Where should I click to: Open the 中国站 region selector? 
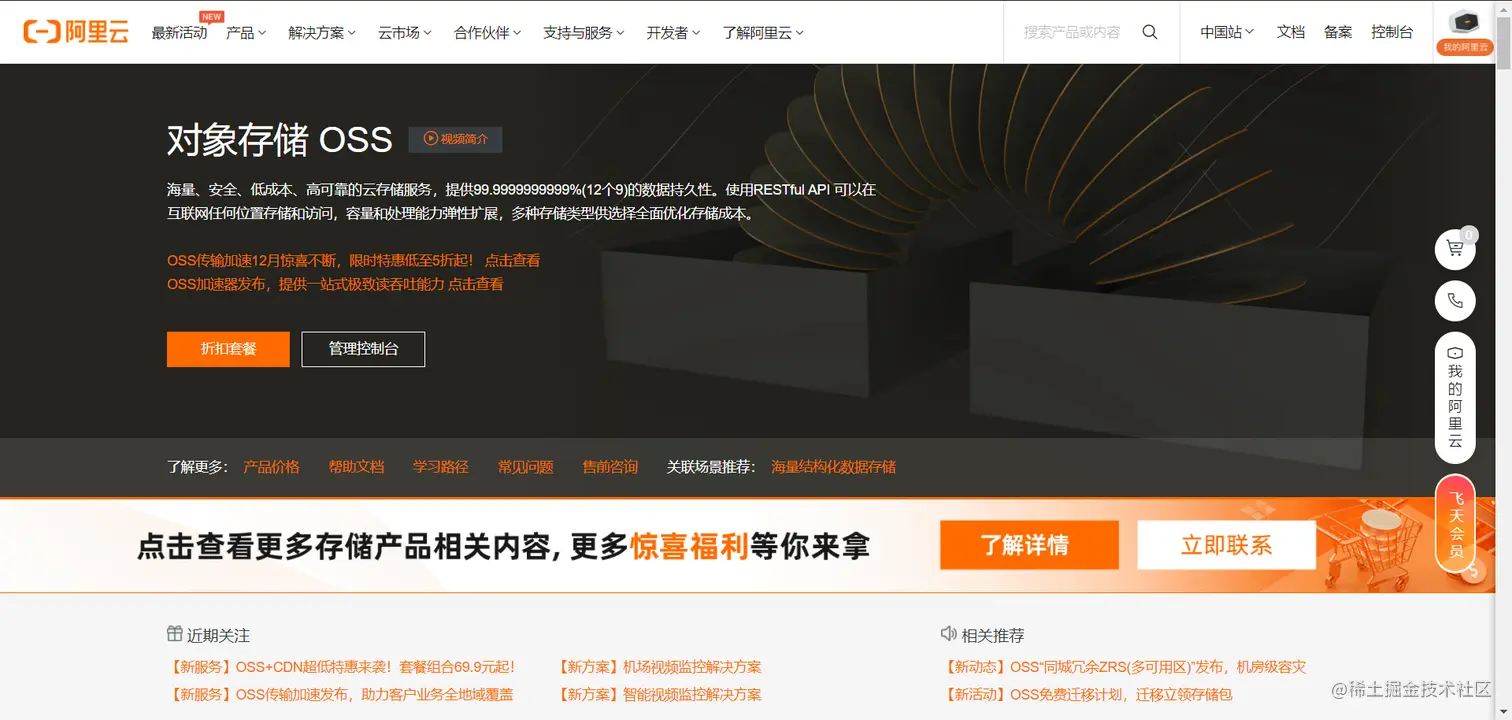pos(1227,32)
